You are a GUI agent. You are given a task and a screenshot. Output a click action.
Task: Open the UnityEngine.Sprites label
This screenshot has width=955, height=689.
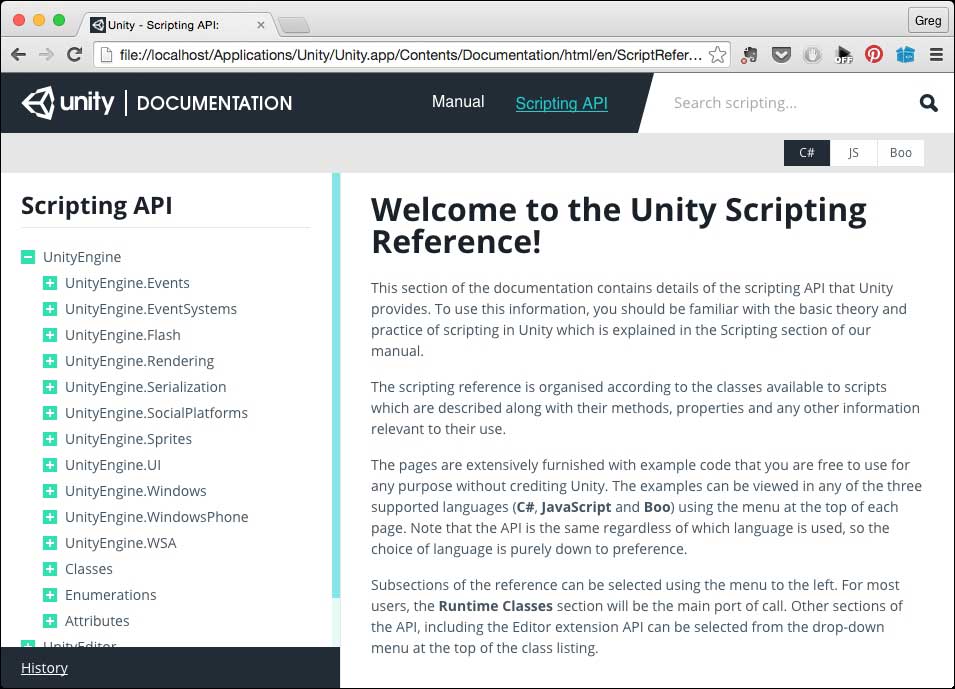pos(129,439)
